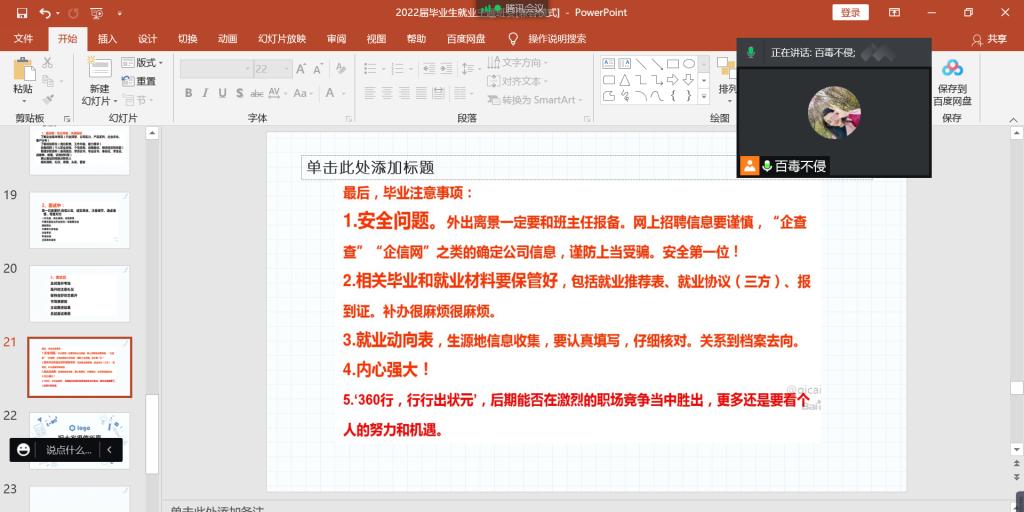Click the Share button
Screen dimensions: 1024x512
(x=990, y=39)
